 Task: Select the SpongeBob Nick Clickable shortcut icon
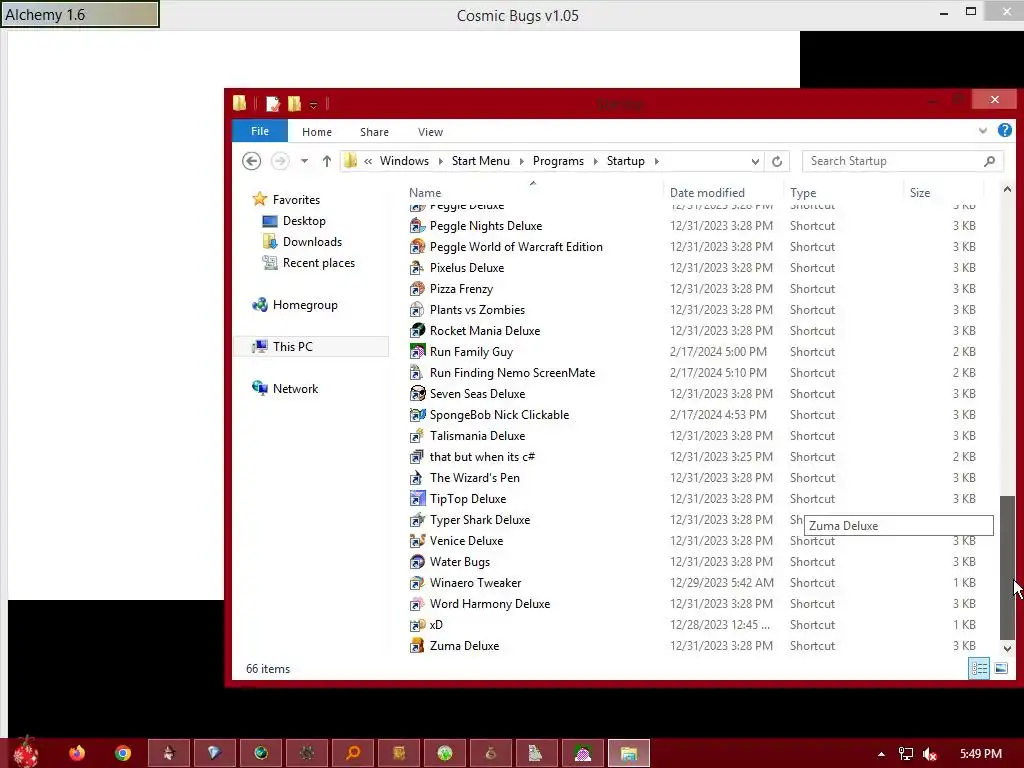tap(417, 415)
